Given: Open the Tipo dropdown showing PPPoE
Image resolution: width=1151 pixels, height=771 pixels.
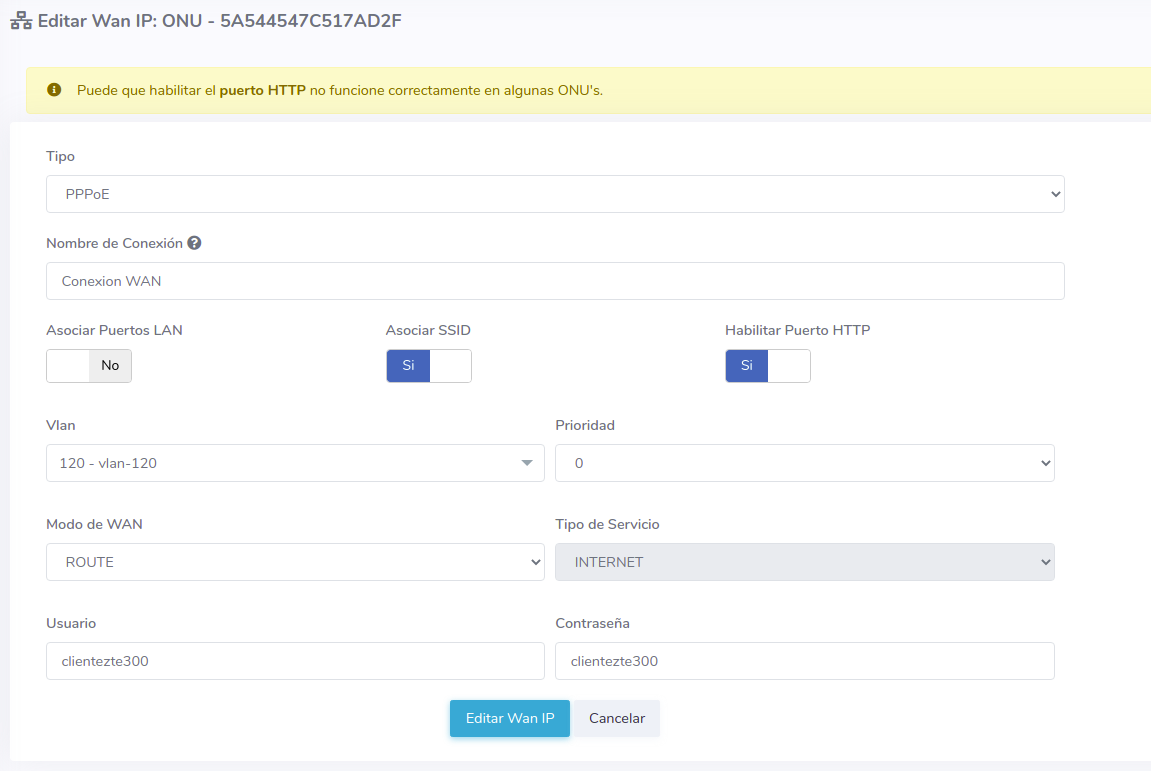Looking at the screenshot, I should (x=555, y=194).
